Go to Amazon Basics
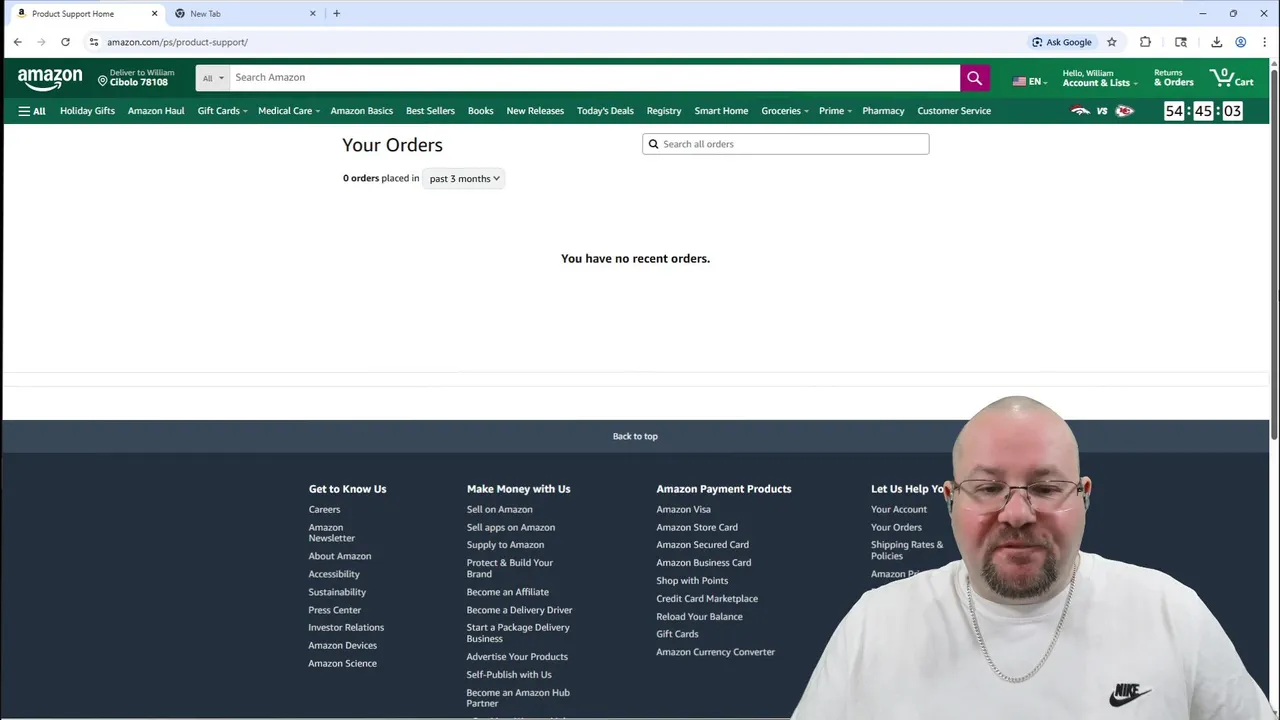The image size is (1280, 720). pyautogui.click(x=362, y=111)
